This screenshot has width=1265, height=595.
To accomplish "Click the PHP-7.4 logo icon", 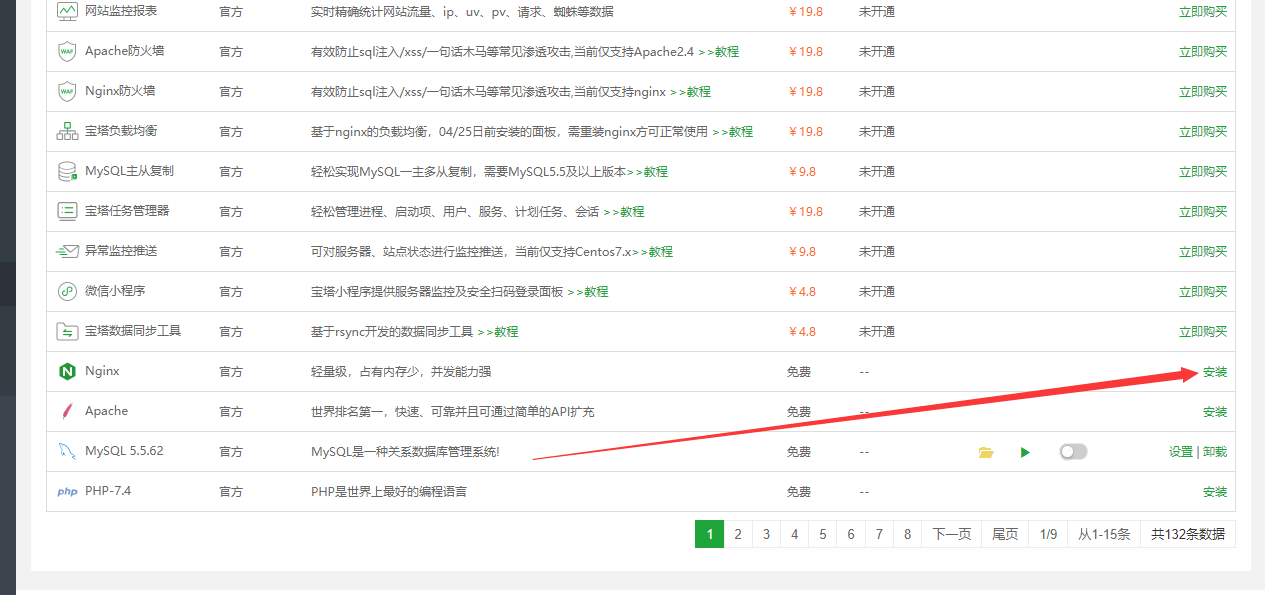I will coord(67,492).
